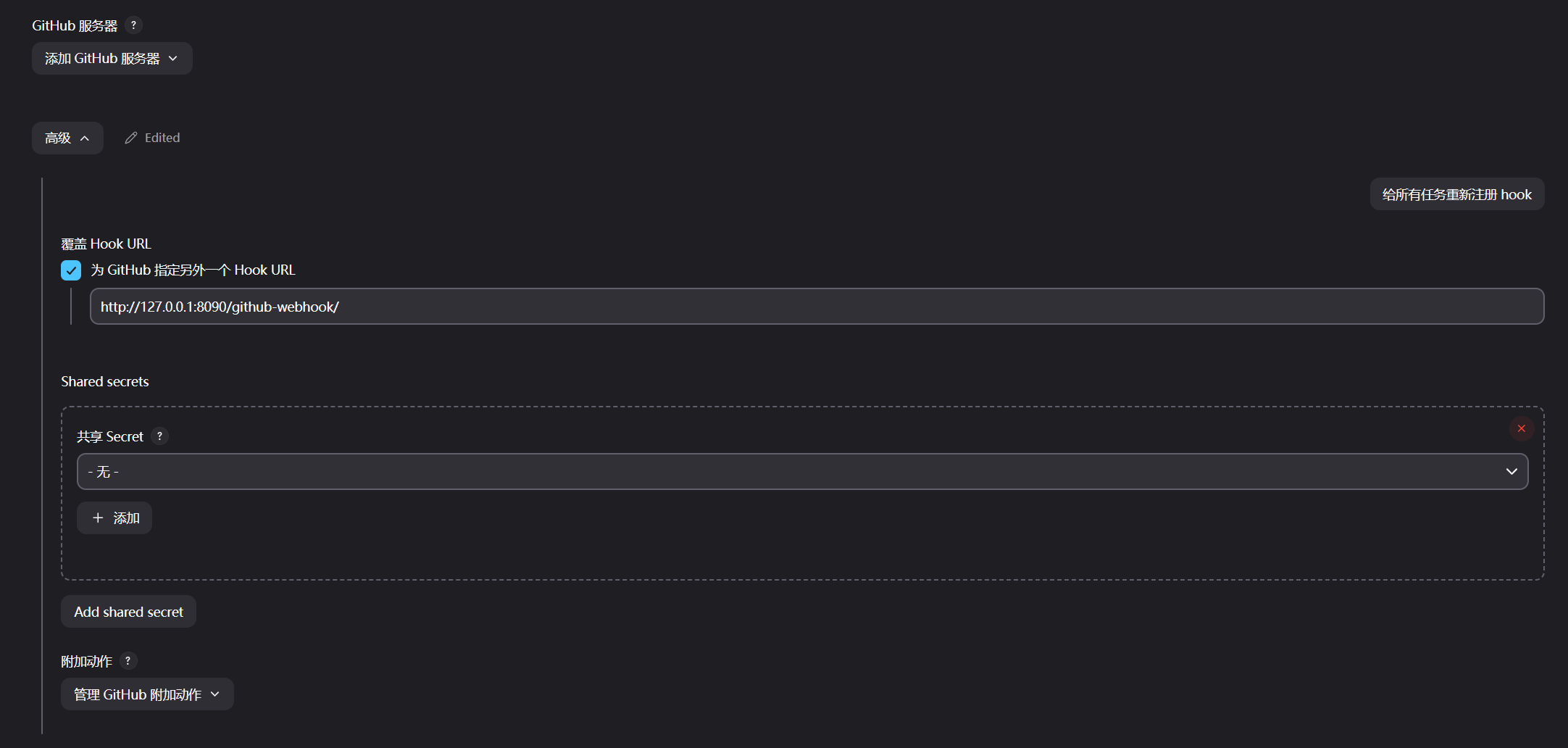
Task: Click the chevron on 管理 GitHub 附加动作
Action: click(215, 694)
